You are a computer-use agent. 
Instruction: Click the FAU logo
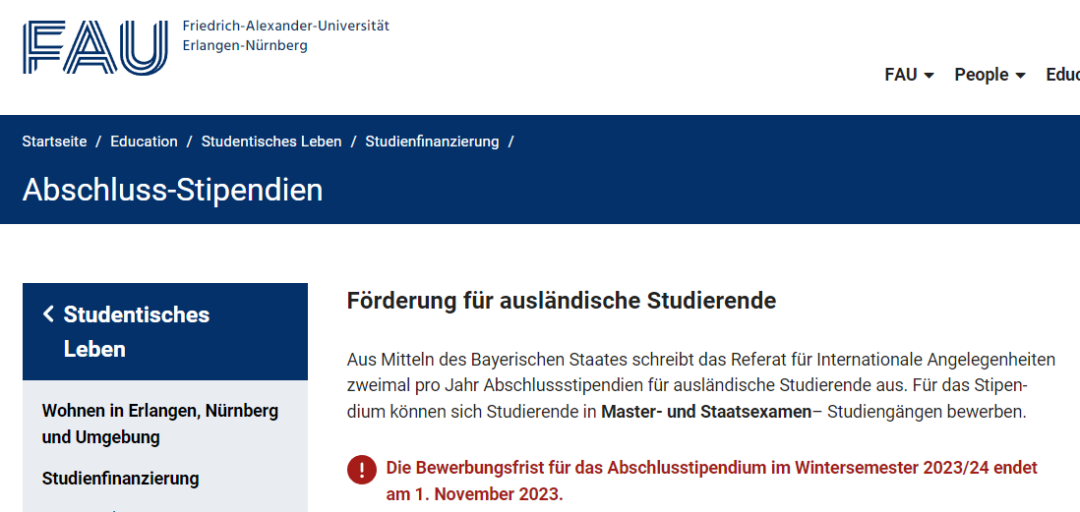click(95, 47)
